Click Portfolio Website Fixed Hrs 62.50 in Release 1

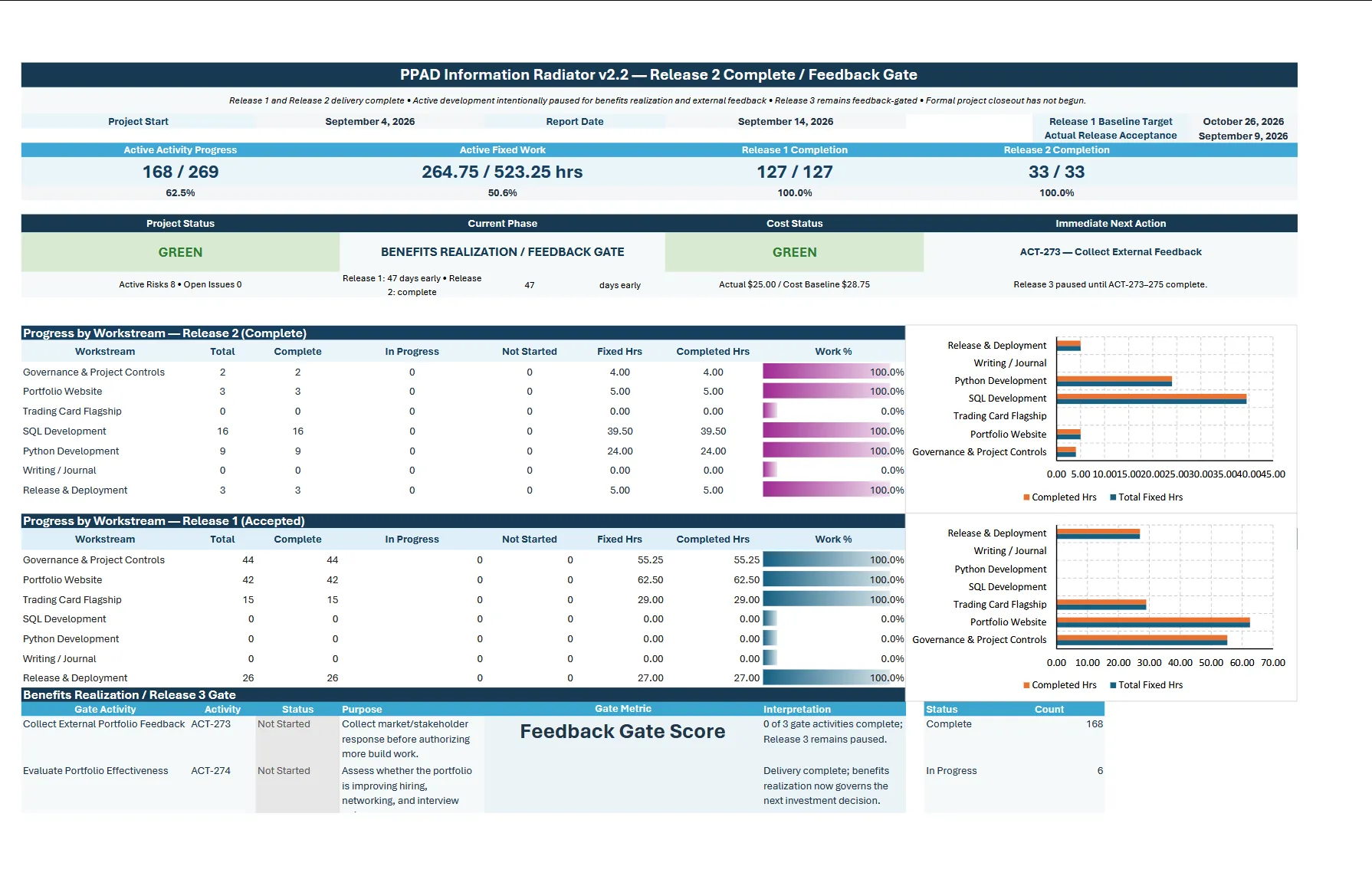[650, 580]
